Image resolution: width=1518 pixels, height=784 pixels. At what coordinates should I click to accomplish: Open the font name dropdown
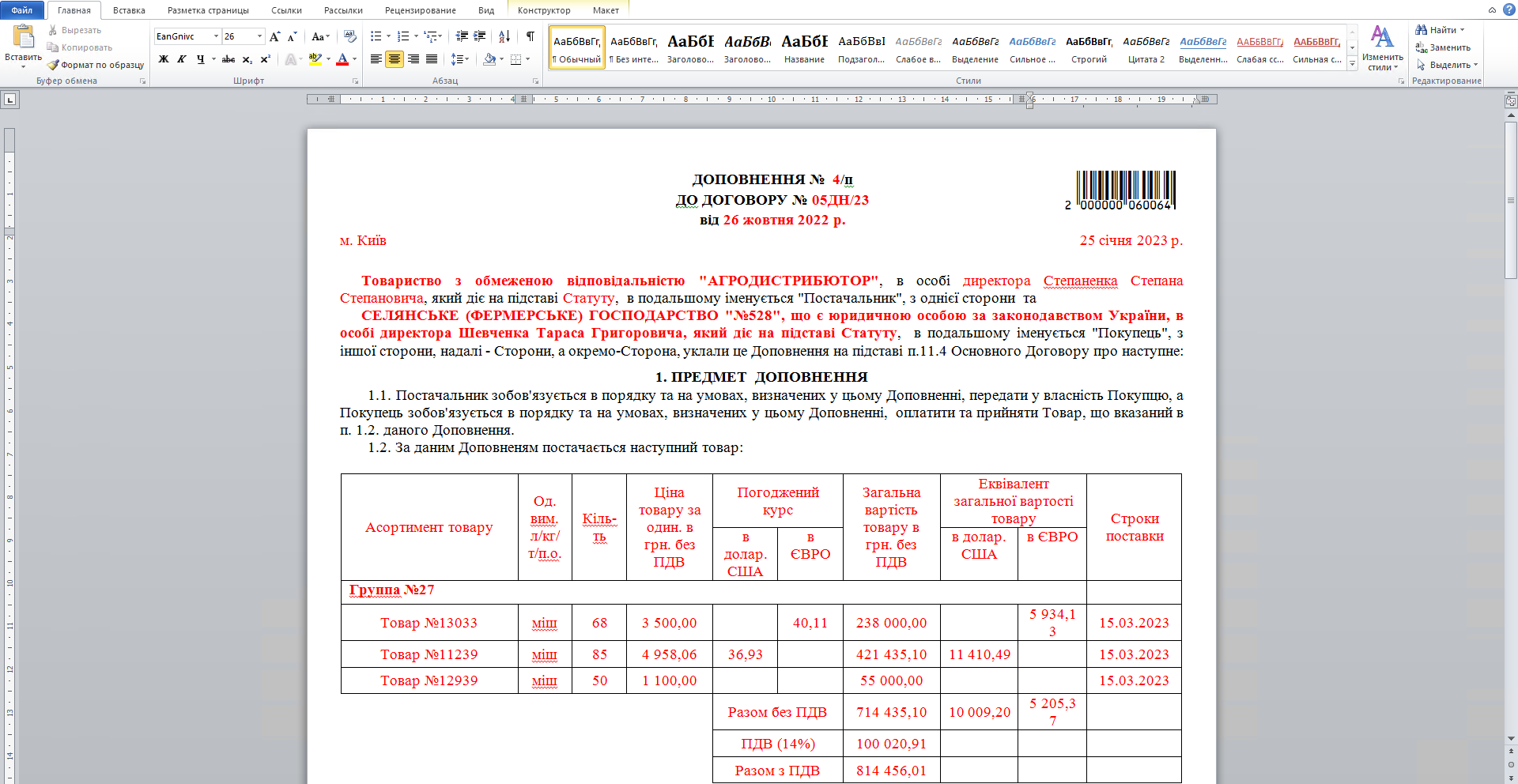click(x=216, y=36)
